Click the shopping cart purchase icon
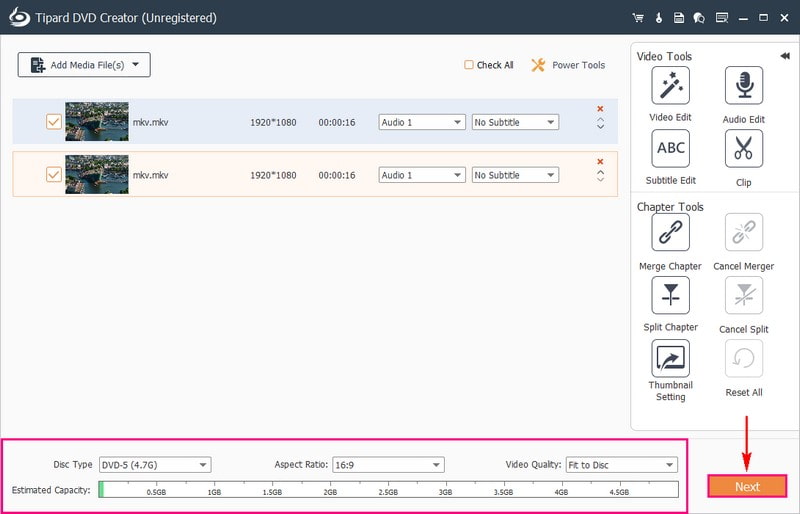The height and width of the screenshot is (514, 800). [x=638, y=18]
